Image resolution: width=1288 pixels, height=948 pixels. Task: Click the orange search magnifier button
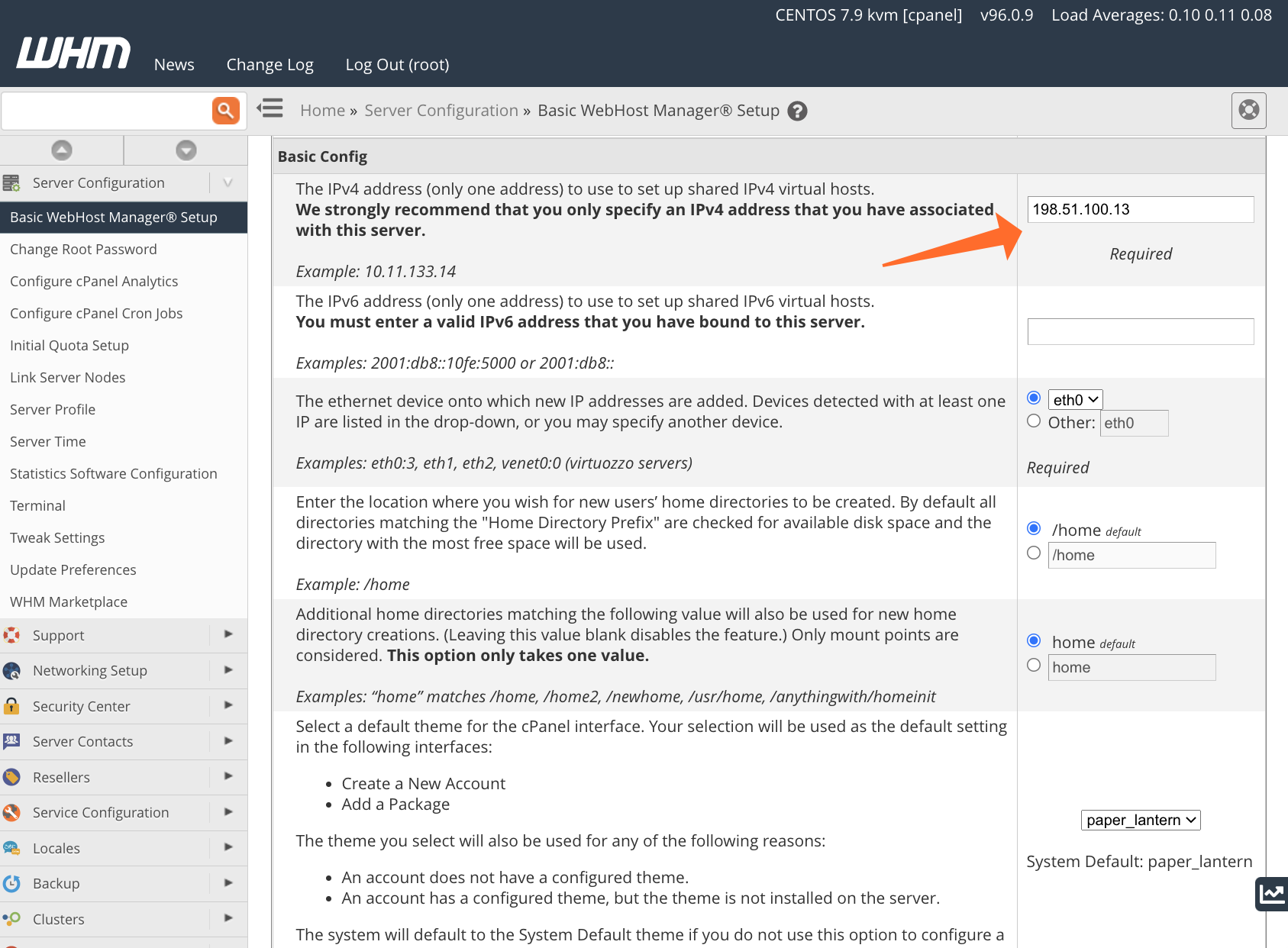coord(225,111)
